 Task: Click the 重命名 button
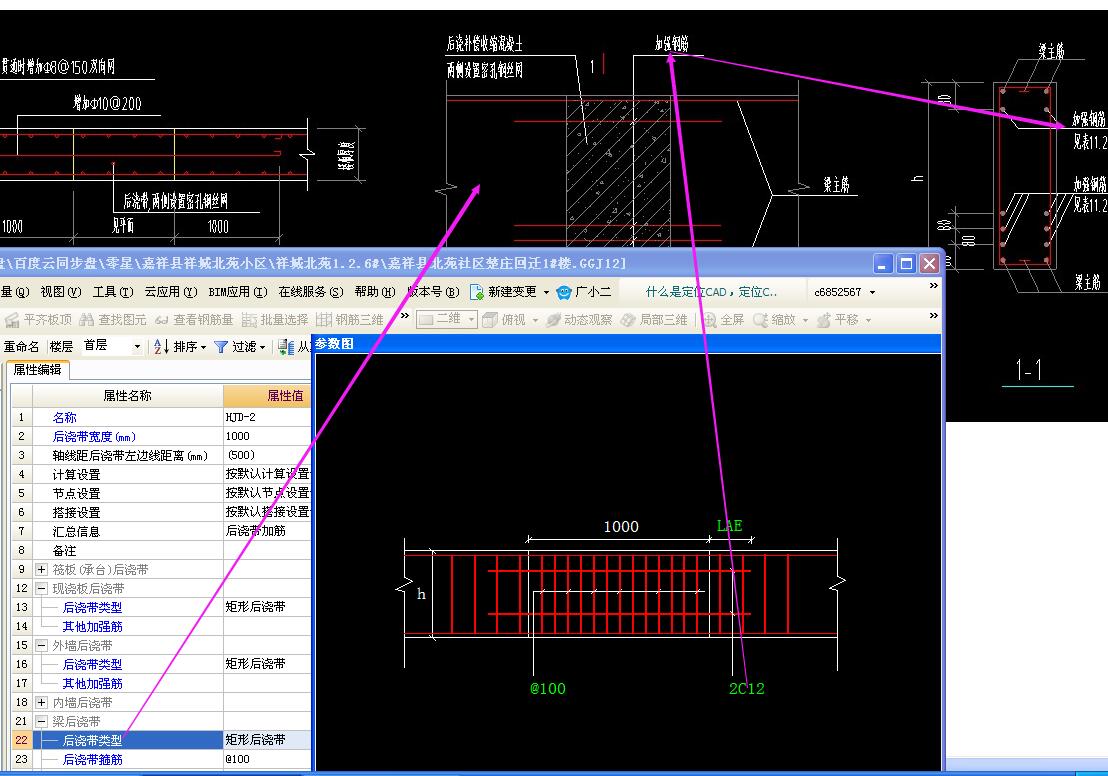coord(21,346)
